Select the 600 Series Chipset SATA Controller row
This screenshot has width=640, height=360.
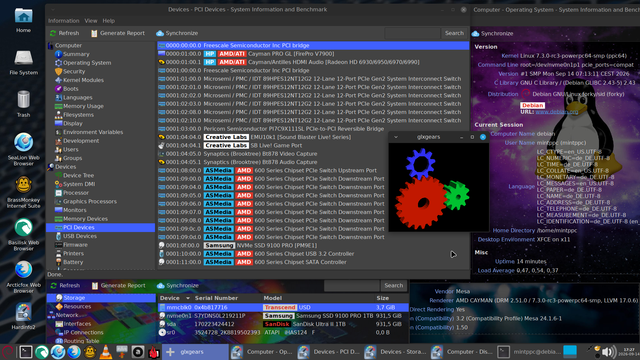tap(313, 262)
